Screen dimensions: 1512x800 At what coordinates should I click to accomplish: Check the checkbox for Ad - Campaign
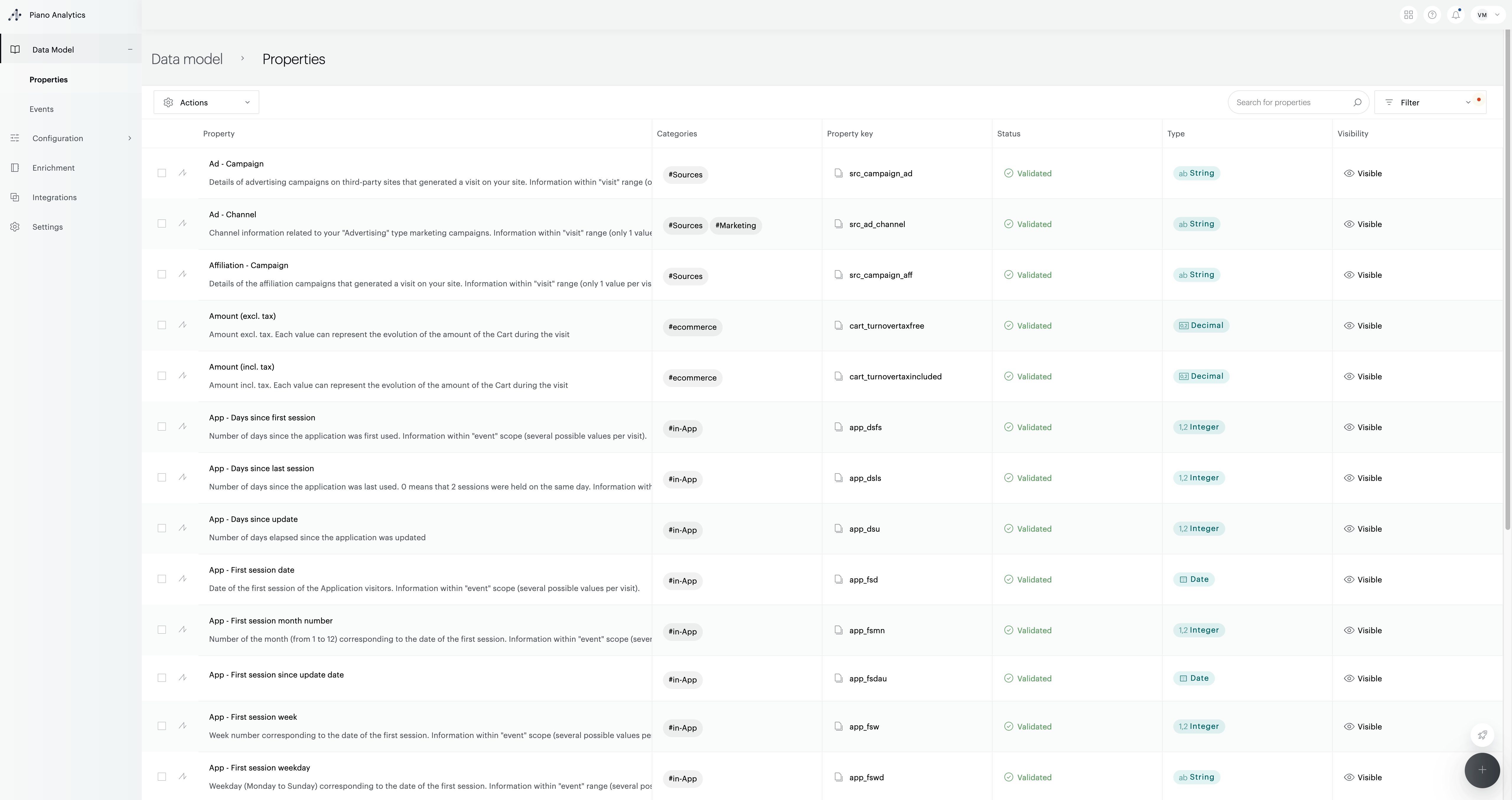tap(162, 173)
